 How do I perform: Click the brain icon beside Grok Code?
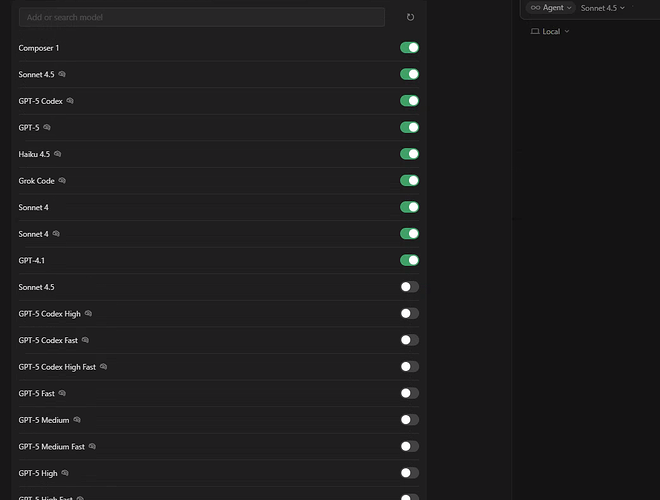(x=62, y=181)
